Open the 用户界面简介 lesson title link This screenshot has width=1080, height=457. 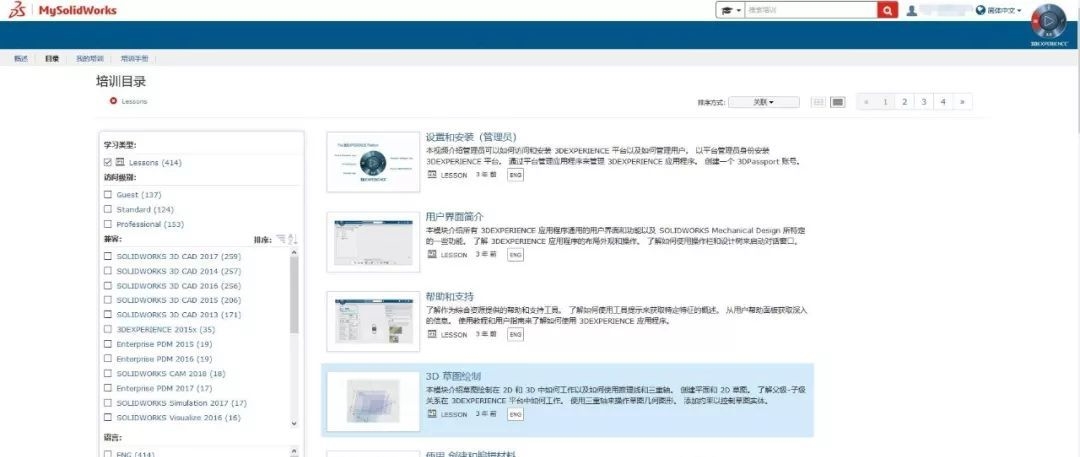tap(455, 216)
